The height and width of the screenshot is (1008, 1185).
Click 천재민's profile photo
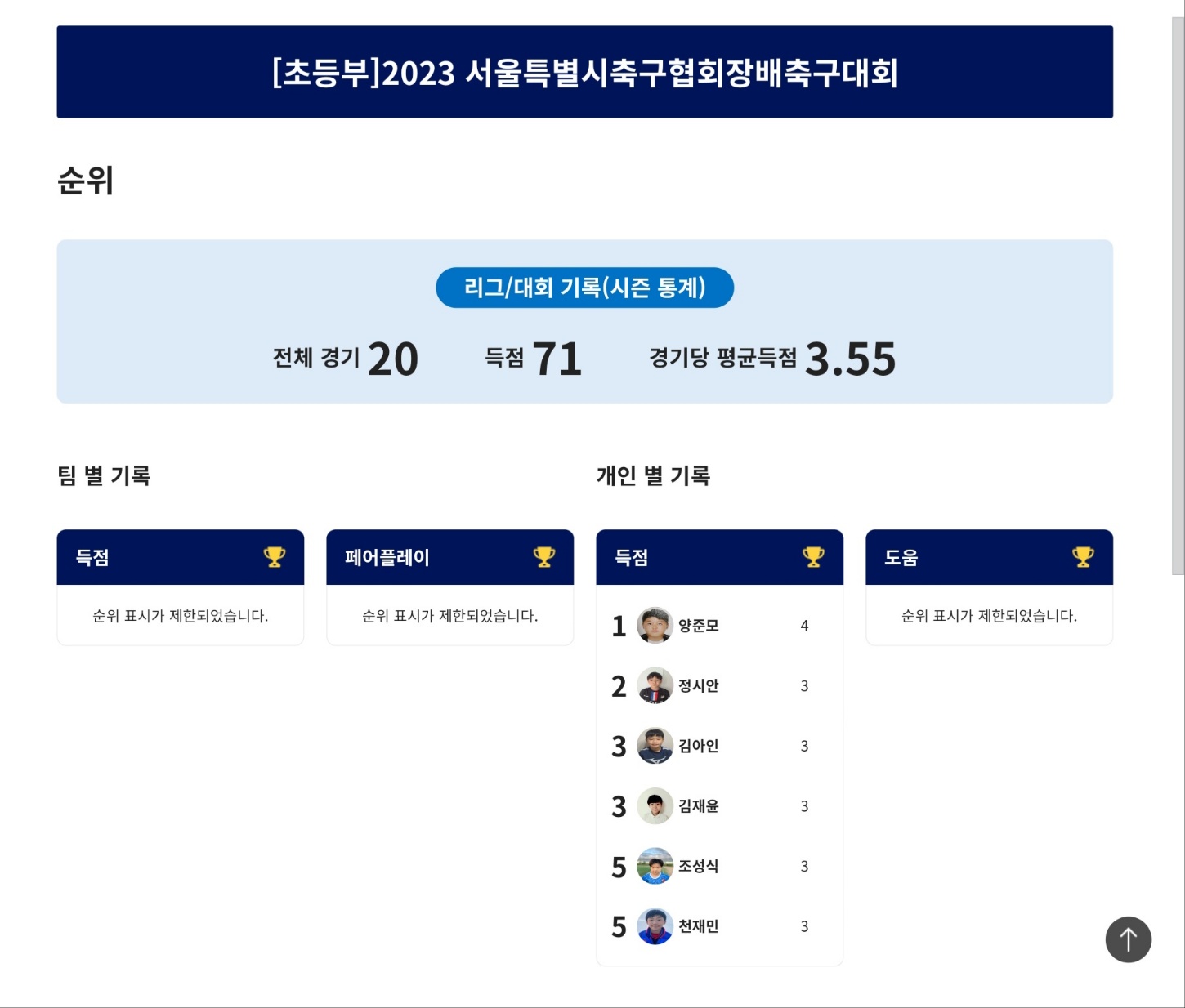[655, 926]
